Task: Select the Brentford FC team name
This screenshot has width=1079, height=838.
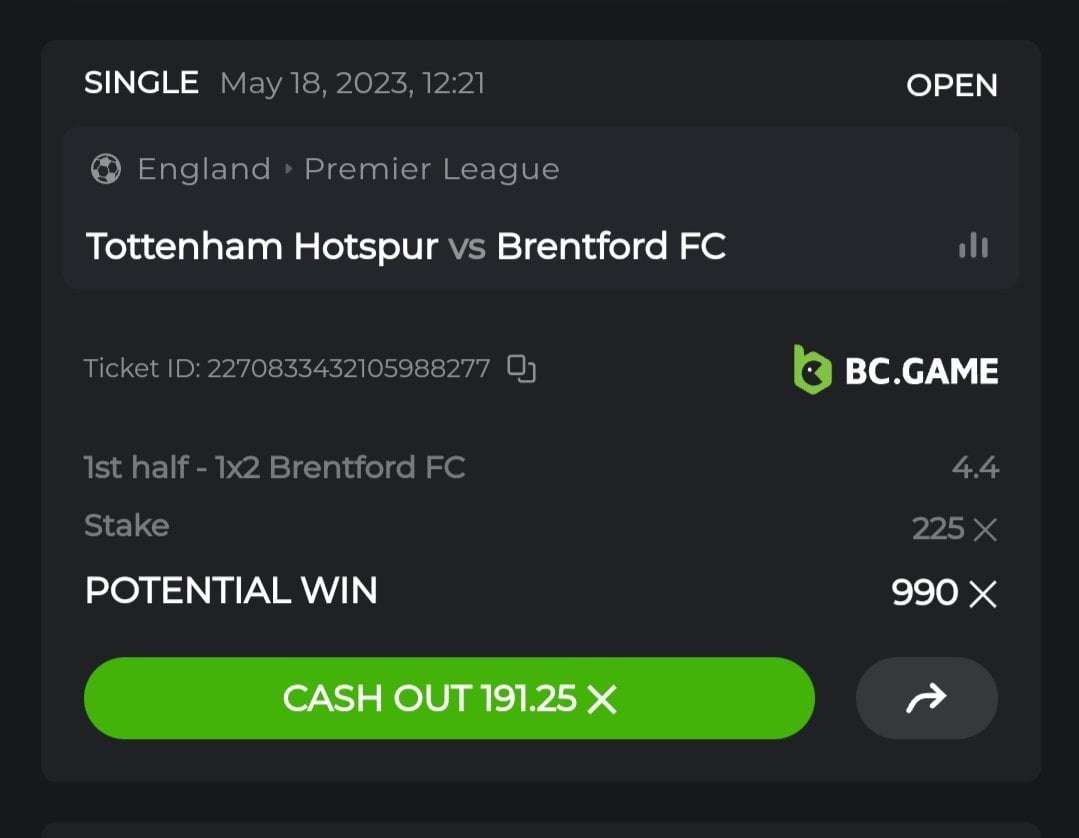Action: (611, 246)
